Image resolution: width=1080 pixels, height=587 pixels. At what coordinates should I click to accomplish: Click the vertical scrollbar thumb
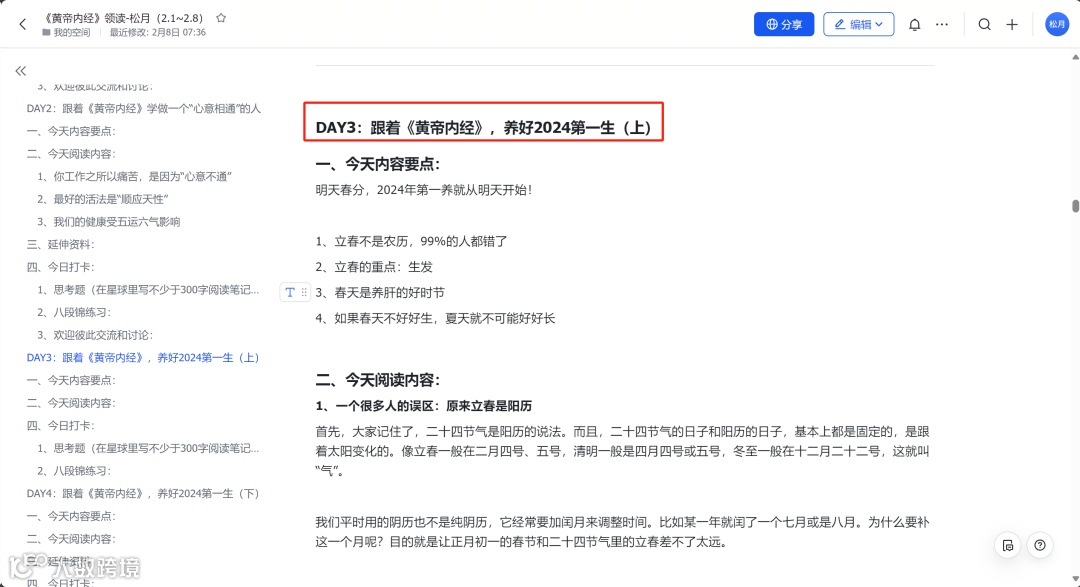[x=1074, y=206]
